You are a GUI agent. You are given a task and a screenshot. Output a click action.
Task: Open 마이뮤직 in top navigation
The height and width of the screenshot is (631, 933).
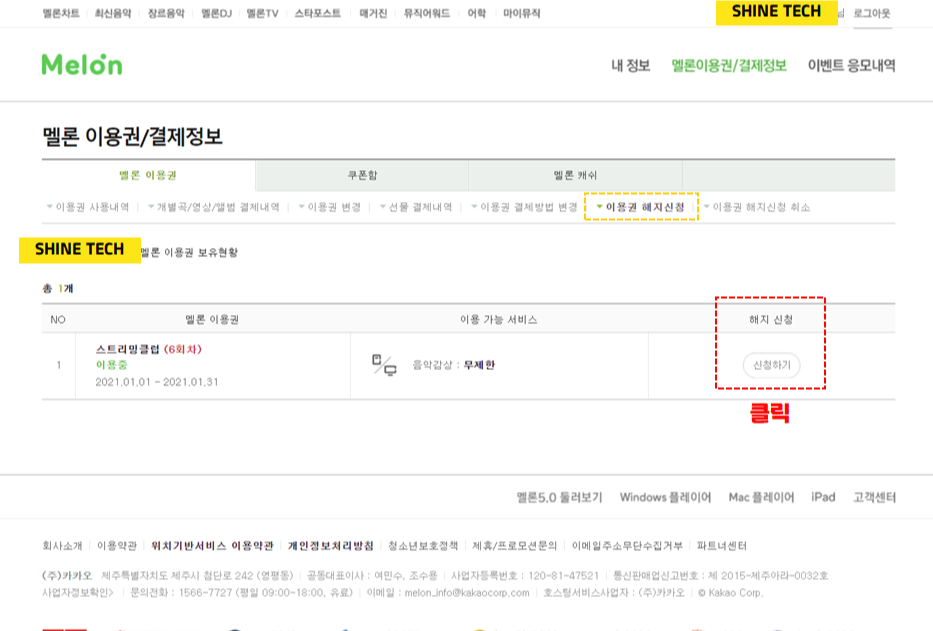[x=522, y=13]
